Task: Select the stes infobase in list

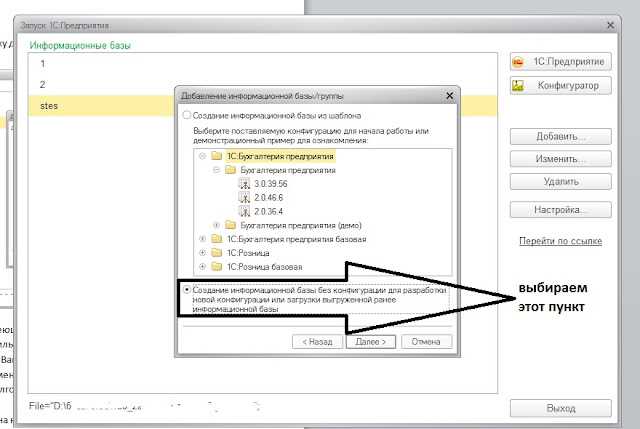Action: coord(101,106)
